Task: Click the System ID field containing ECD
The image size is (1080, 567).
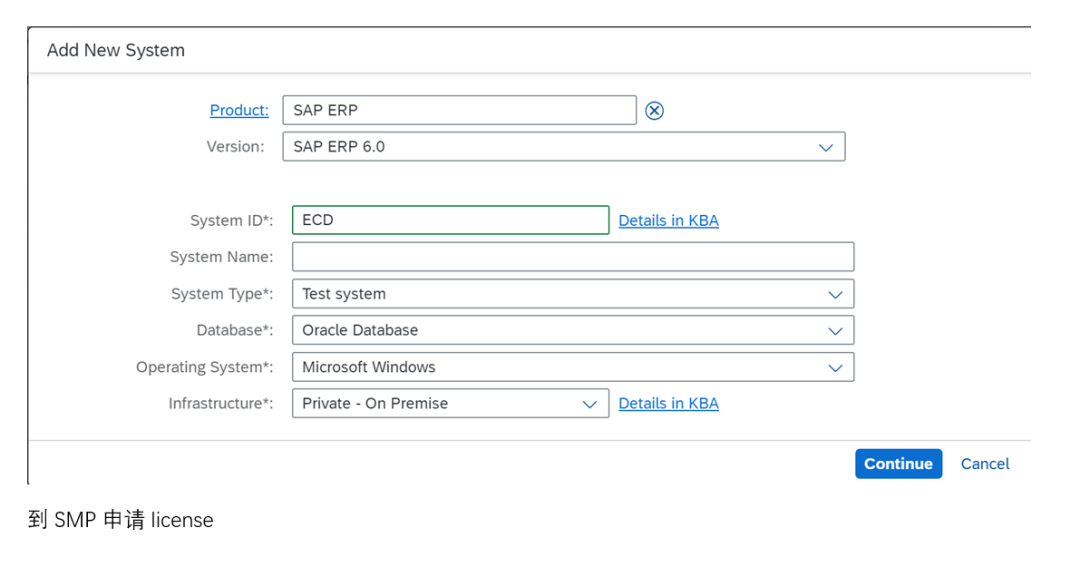Action: 450,220
